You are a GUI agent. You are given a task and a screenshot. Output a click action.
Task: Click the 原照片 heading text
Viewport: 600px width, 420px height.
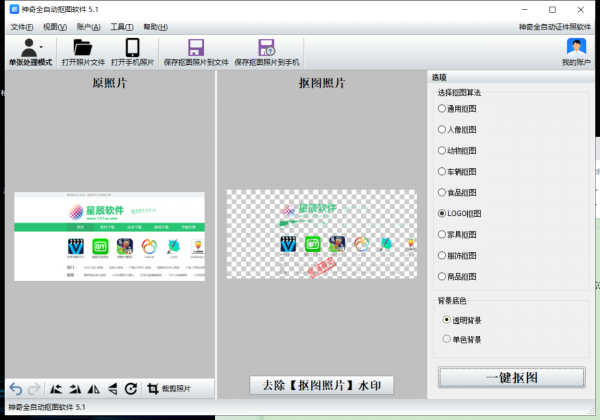pyautogui.click(x=109, y=83)
